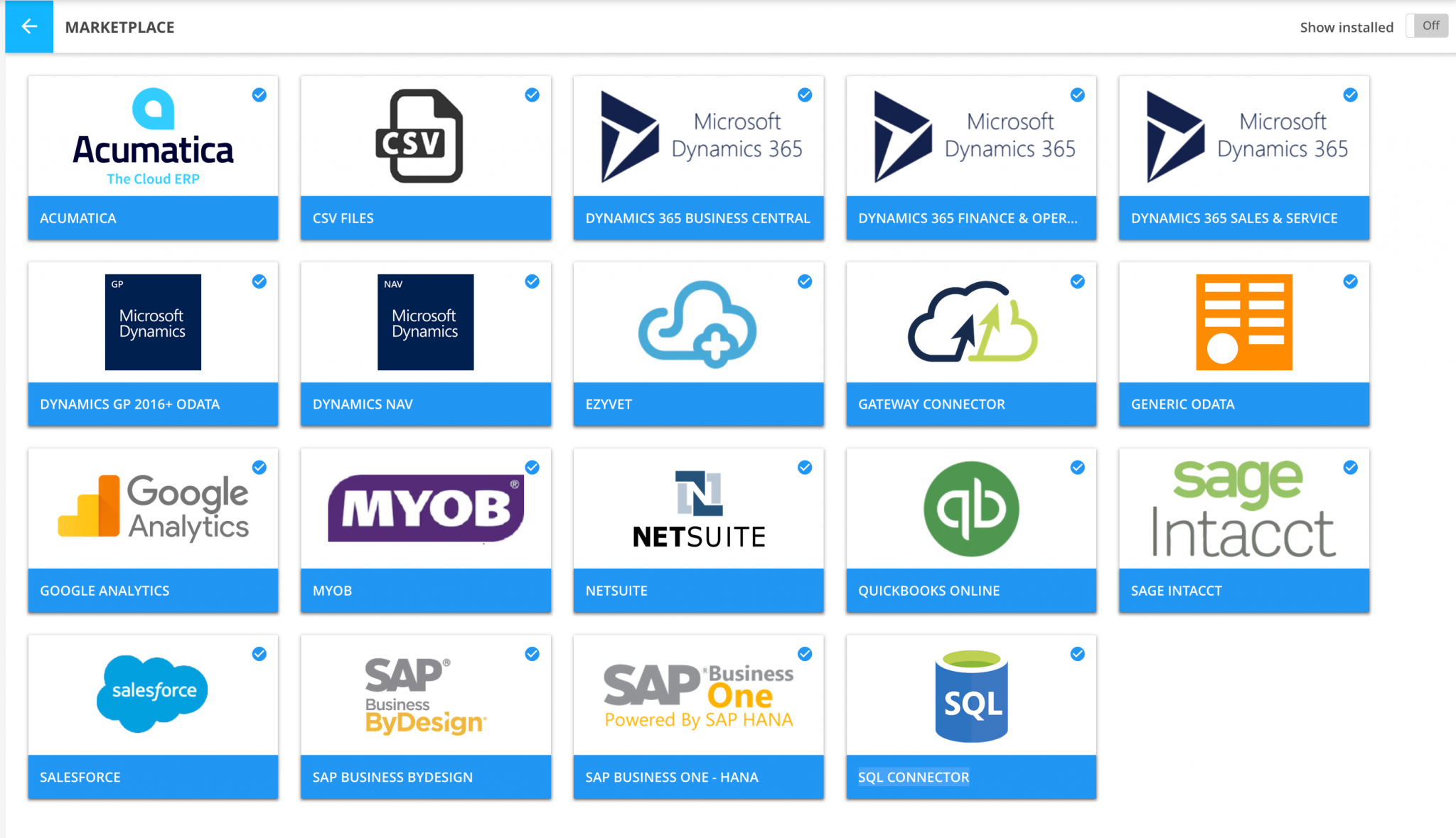Click checkmark badge on QuickBooks Online tile

1078,467
